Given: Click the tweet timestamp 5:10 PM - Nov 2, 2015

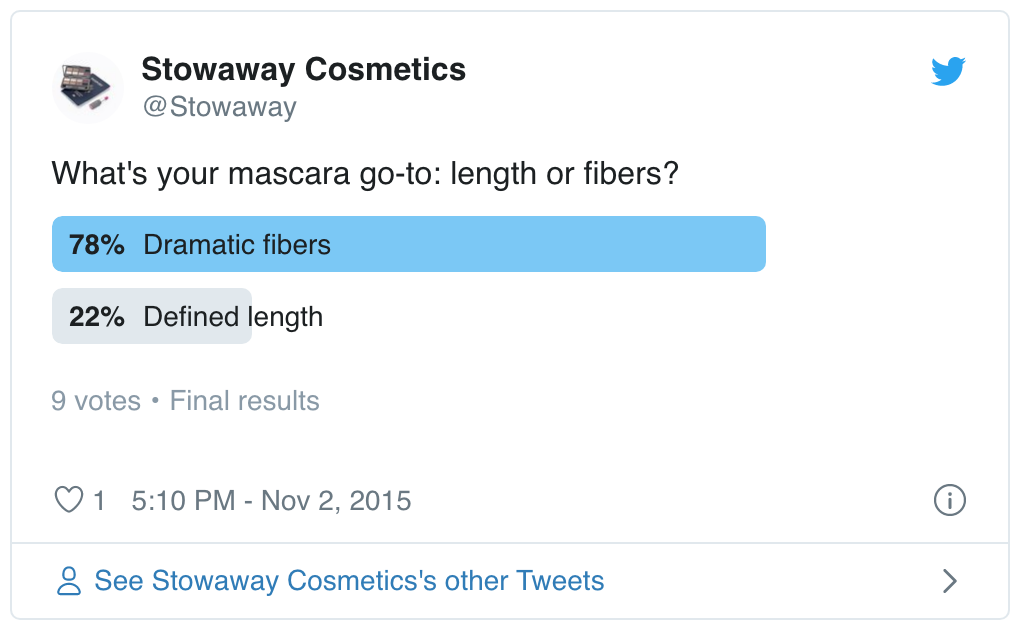Looking at the screenshot, I should pyautogui.click(x=271, y=500).
